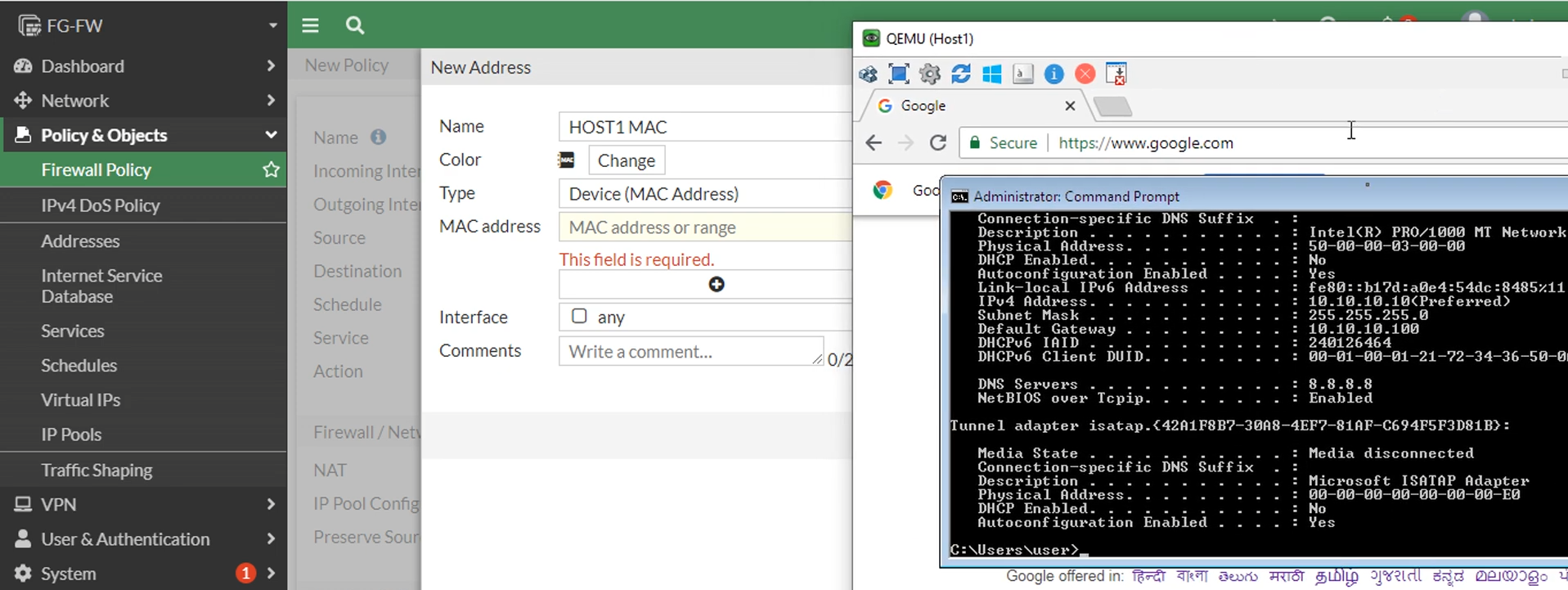Open the search magnifier in the green top bar
The height and width of the screenshot is (590, 1568).
coord(354,25)
